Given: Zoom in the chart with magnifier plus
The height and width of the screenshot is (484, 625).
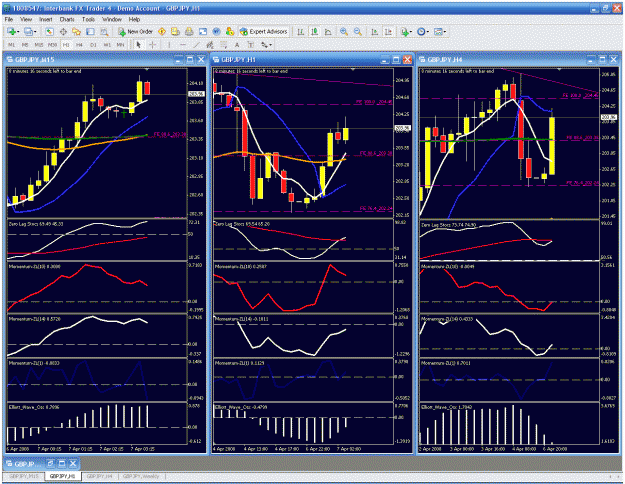Looking at the screenshot, I should click(x=344, y=31).
